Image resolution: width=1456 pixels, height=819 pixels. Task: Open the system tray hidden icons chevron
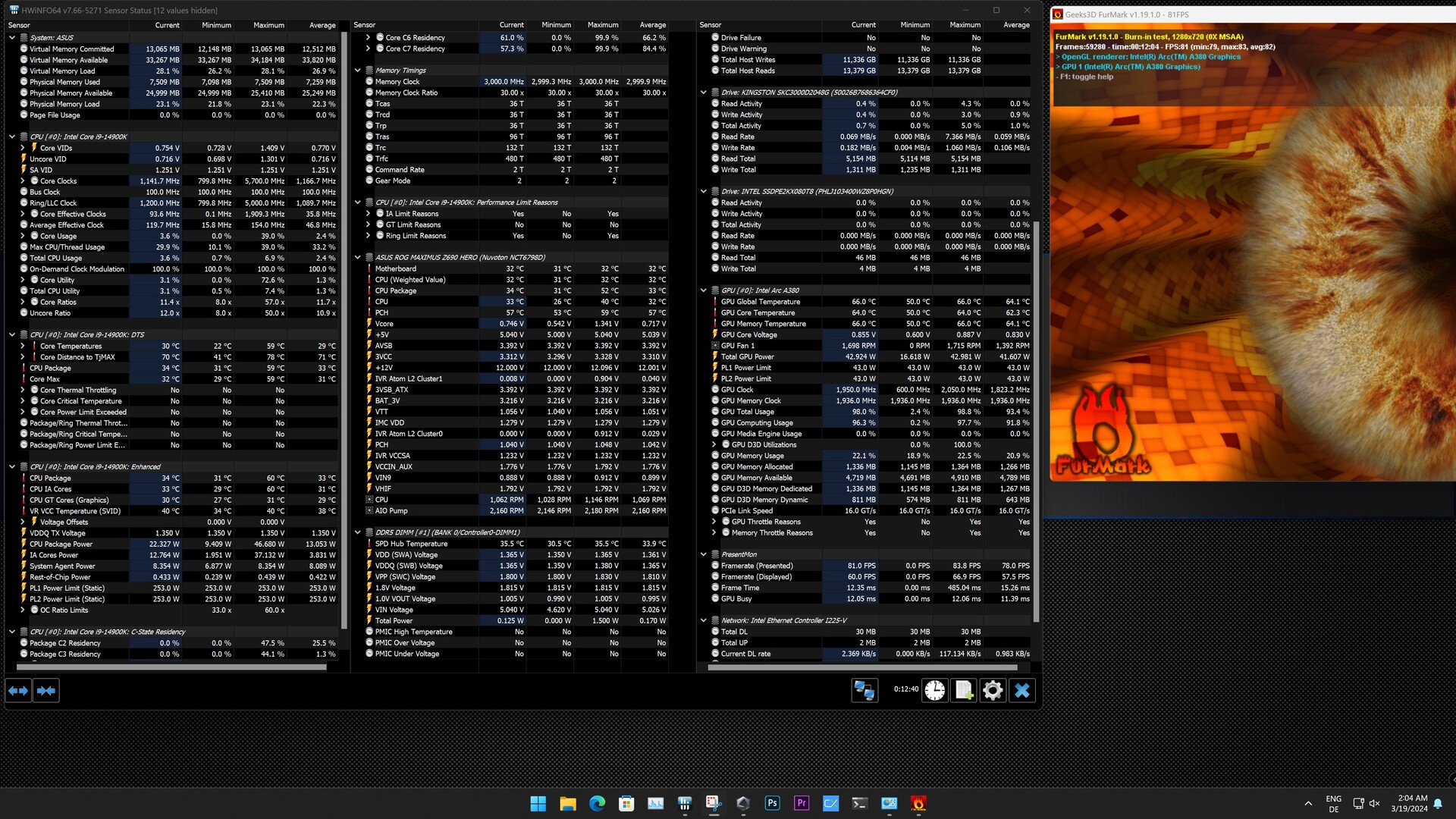(x=1308, y=804)
